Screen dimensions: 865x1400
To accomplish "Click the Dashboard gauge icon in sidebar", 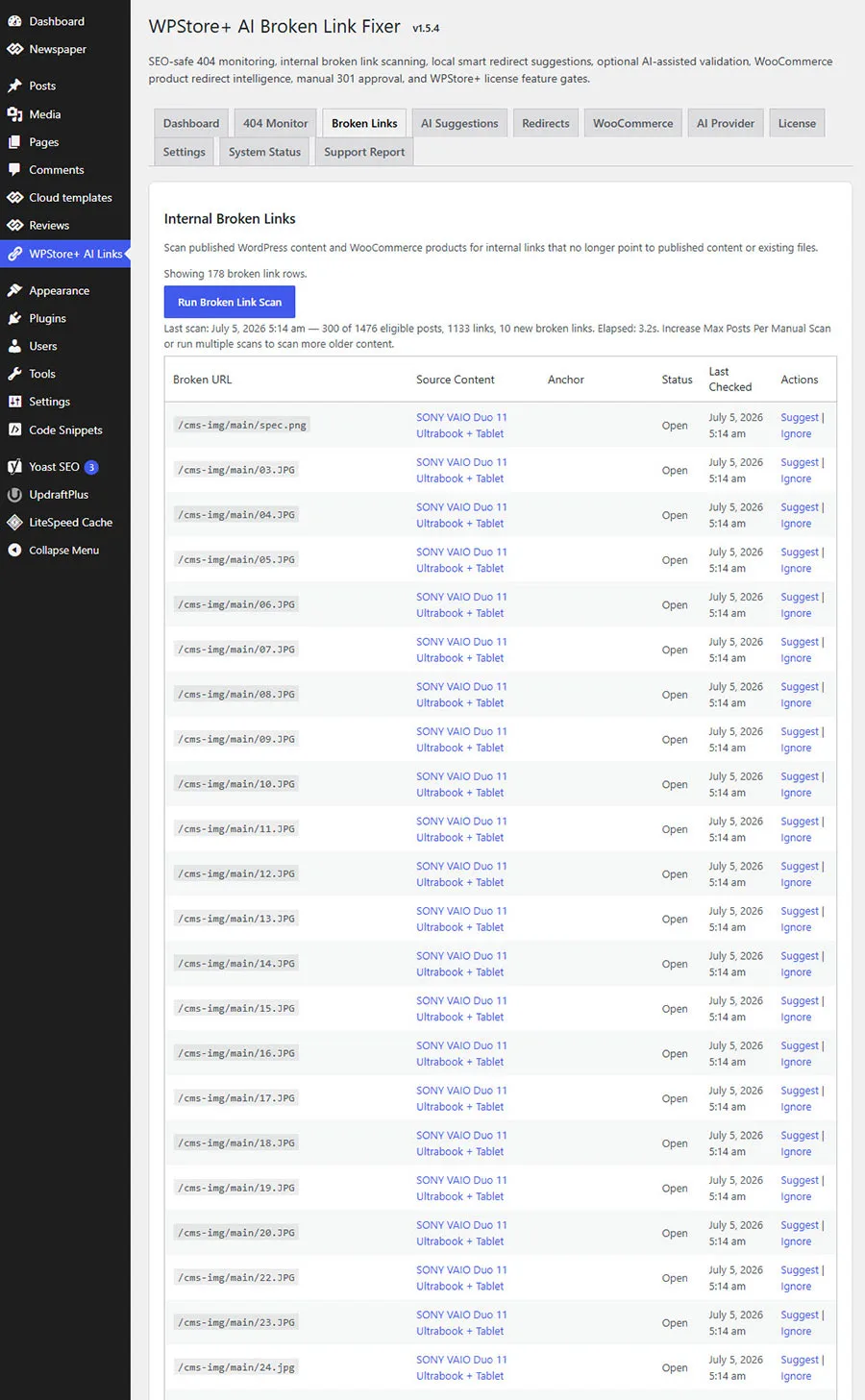I will 14,21.
